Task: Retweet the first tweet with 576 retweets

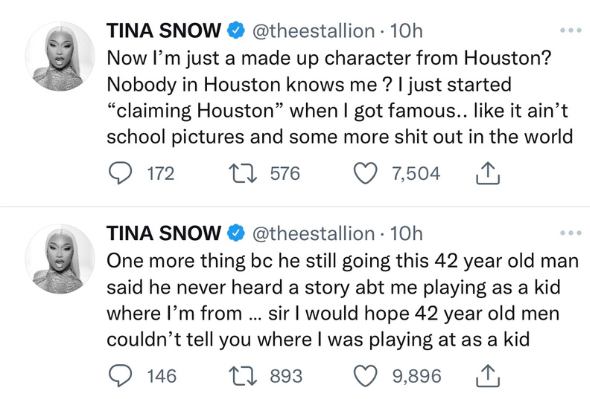Action: point(243,173)
